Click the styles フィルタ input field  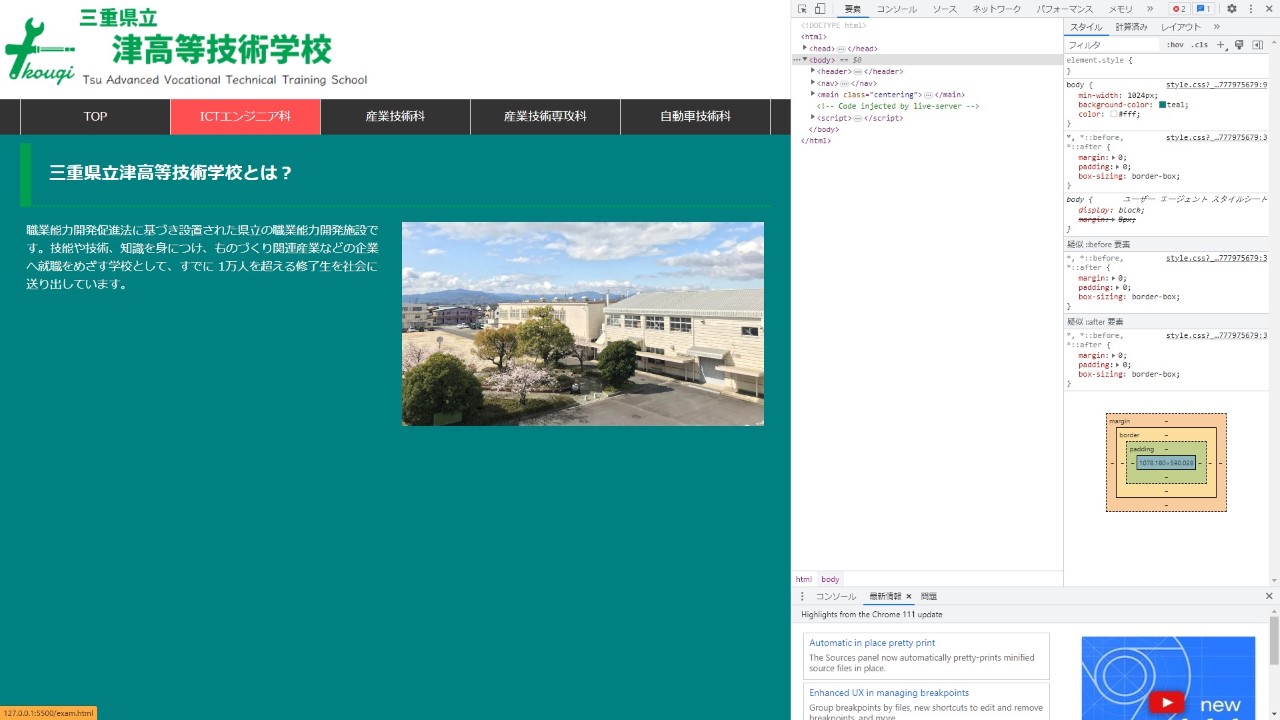pyautogui.click(x=1110, y=45)
